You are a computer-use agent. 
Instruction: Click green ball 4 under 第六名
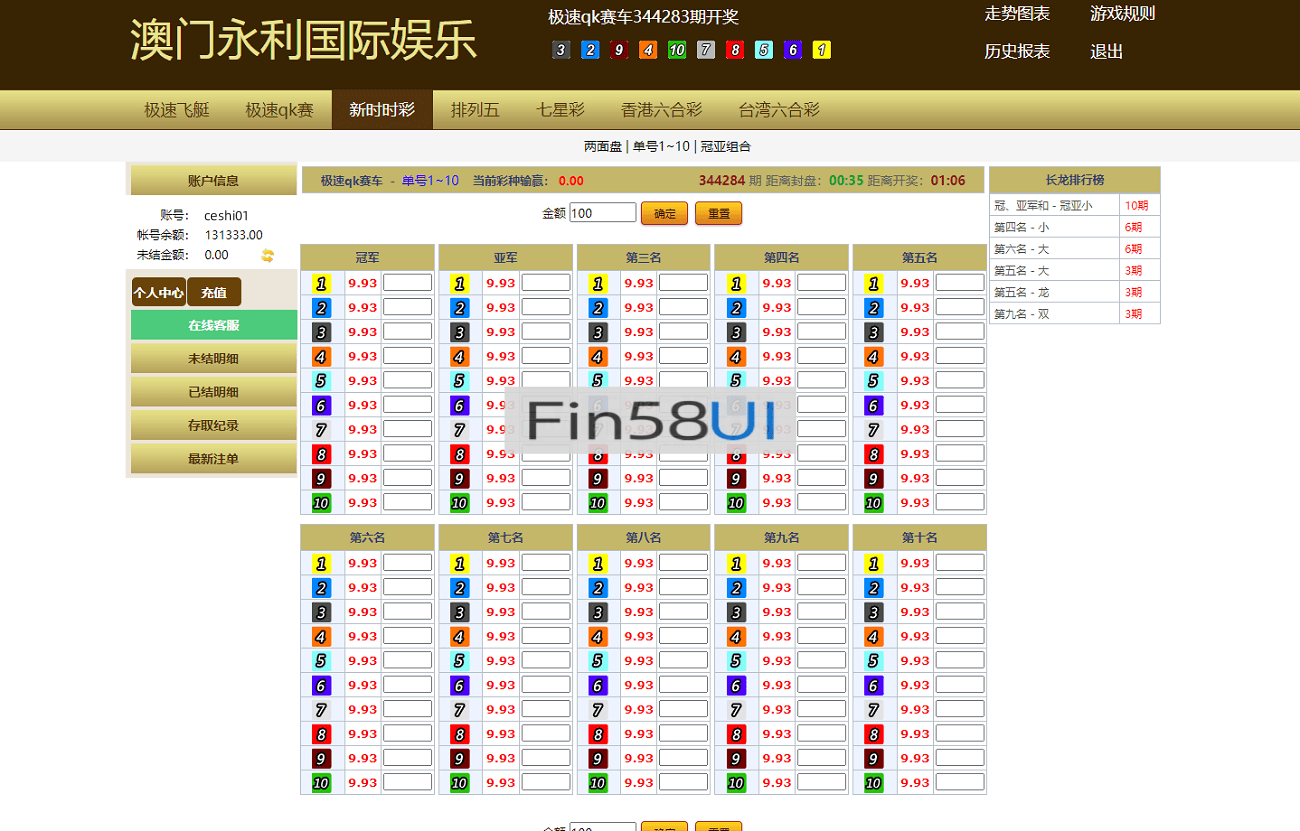pos(321,635)
